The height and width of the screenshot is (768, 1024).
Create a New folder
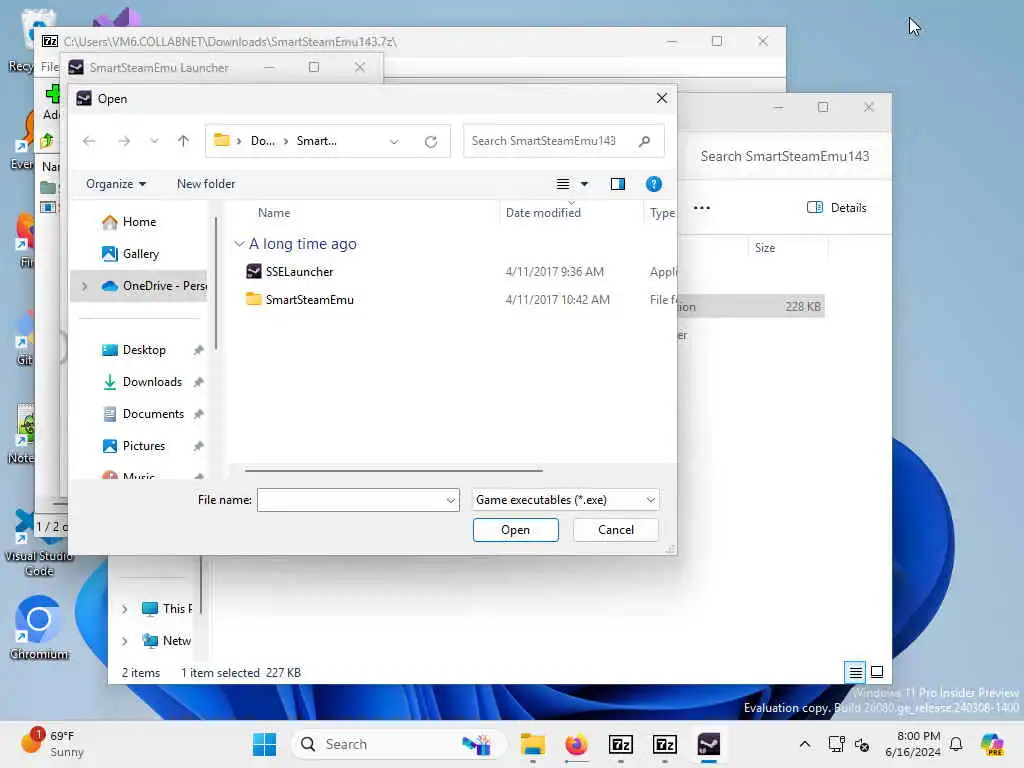pos(206,184)
